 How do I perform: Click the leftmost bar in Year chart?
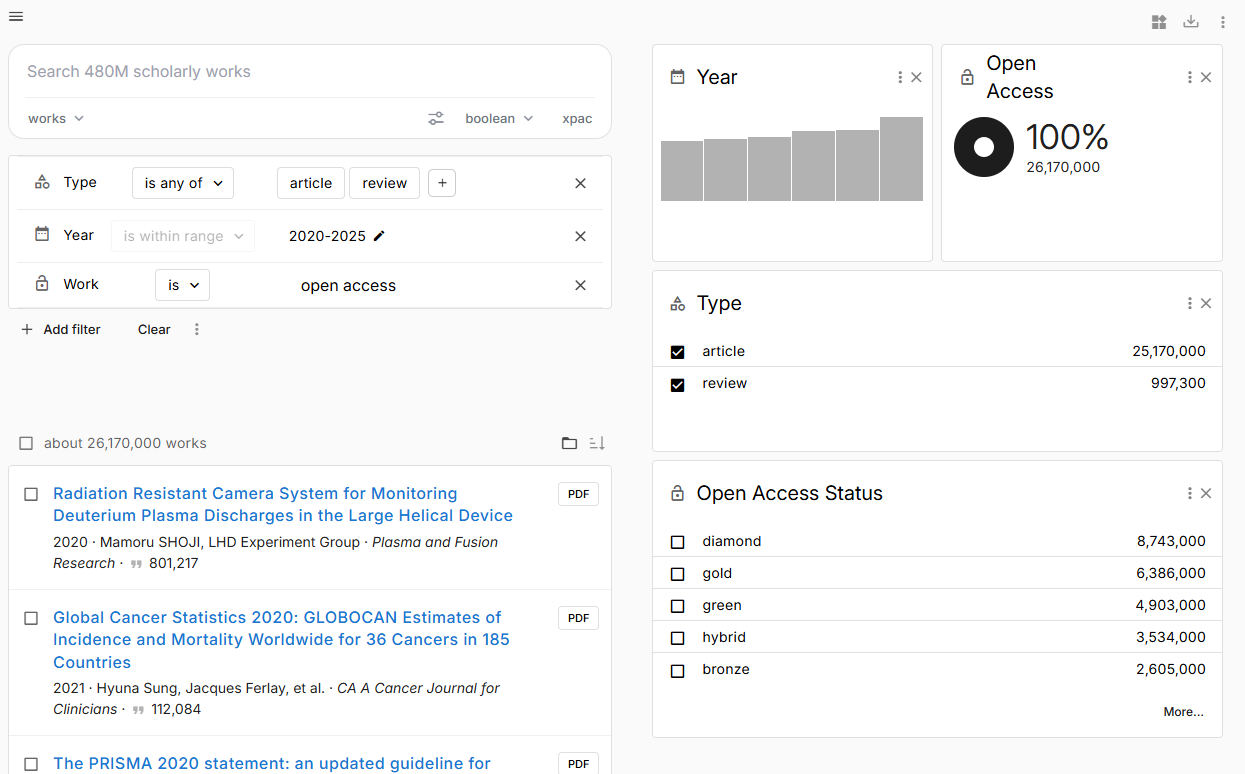(682, 171)
